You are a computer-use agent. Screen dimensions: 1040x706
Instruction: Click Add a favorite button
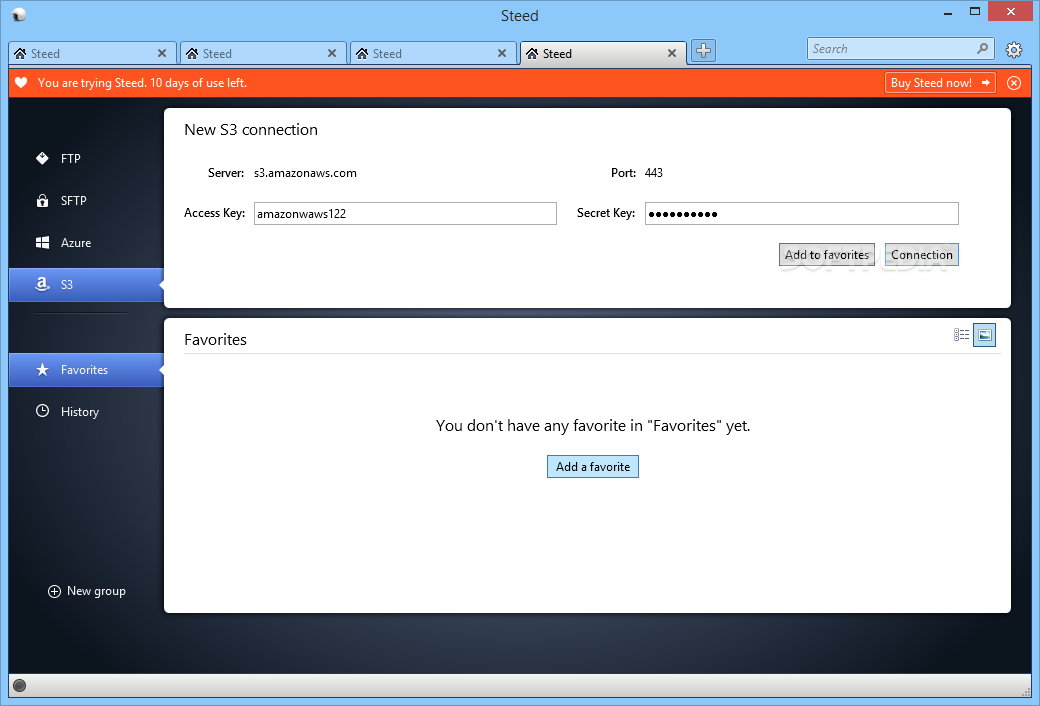tap(593, 466)
